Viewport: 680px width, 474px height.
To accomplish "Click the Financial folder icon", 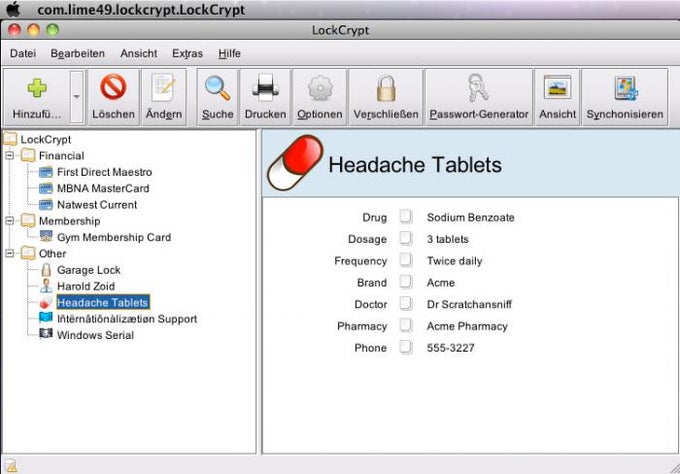I will tap(28, 155).
